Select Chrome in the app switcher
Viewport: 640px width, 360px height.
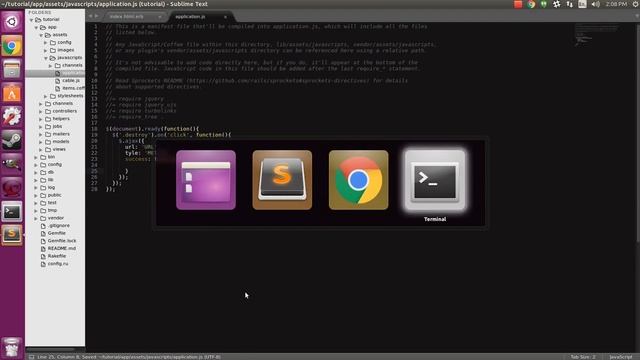(x=358, y=180)
